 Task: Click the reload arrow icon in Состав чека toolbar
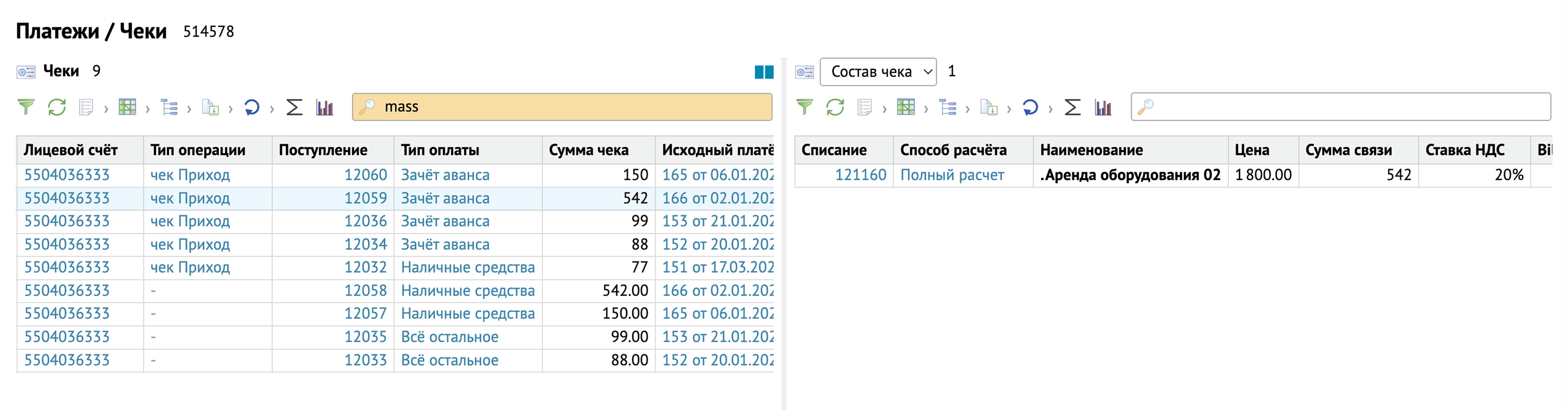tap(1030, 107)
